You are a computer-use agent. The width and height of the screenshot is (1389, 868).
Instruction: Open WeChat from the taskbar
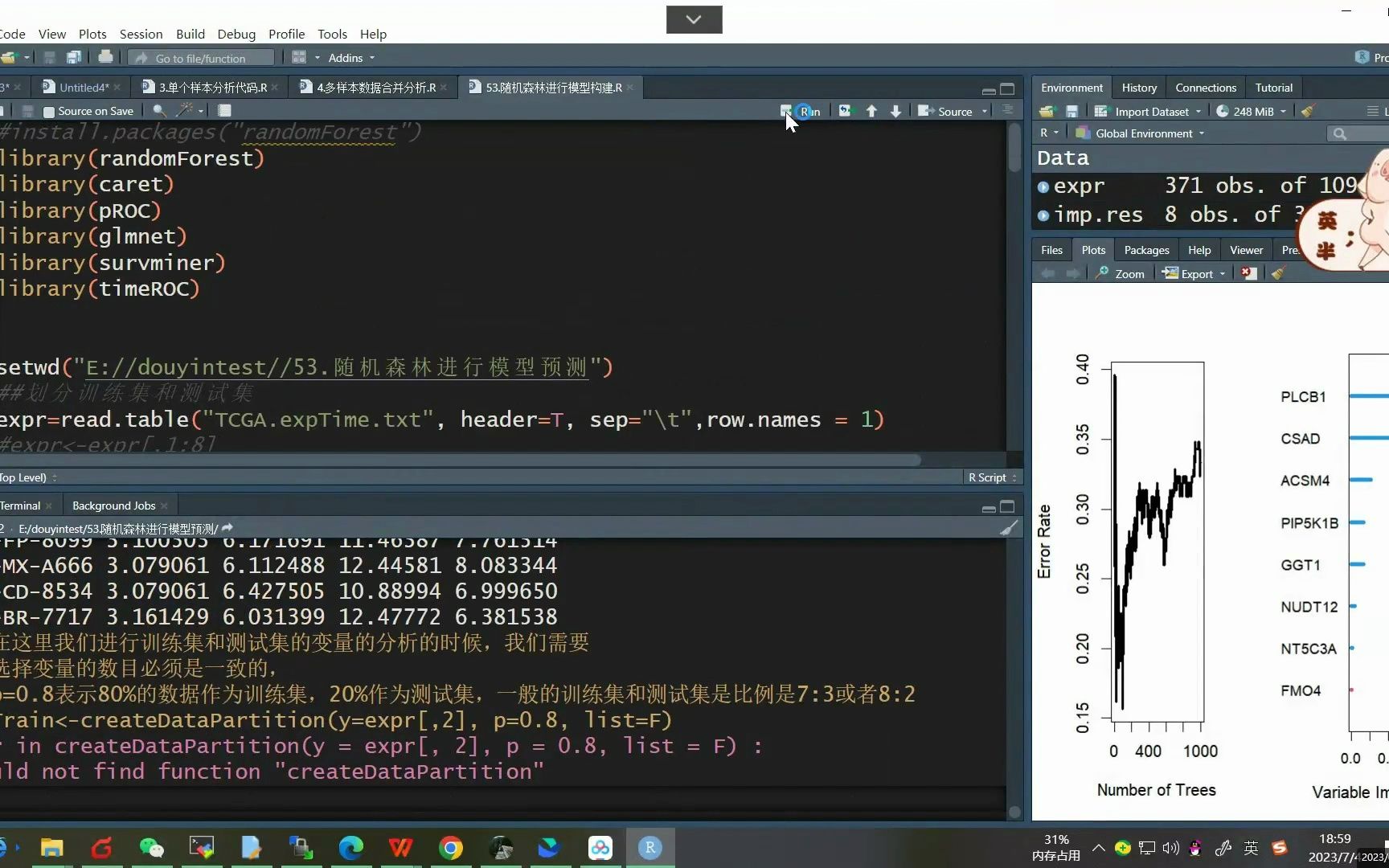[x=151, y=848]
